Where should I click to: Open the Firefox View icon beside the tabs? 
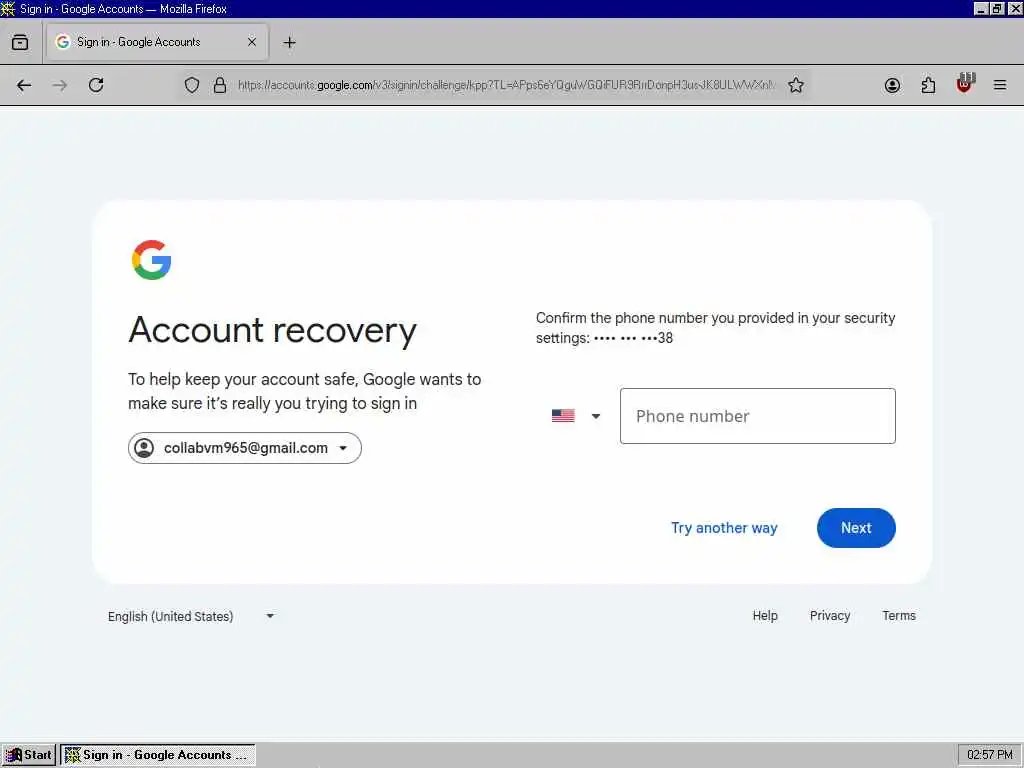click(x=20, y=42)
